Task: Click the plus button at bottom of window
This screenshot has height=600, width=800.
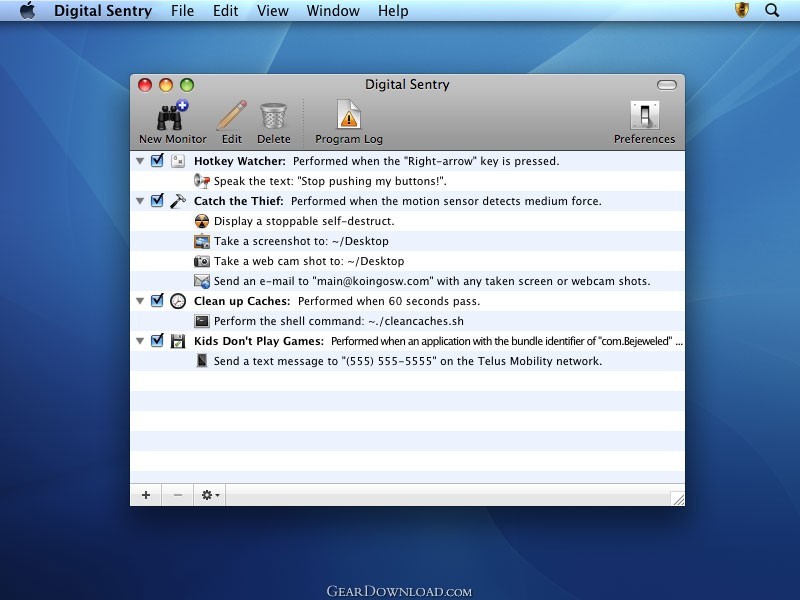Action: (146, 495)
